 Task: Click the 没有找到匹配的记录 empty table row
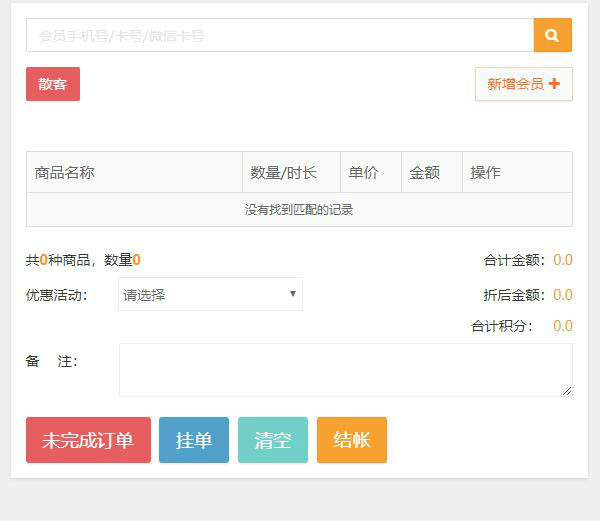[x=299, y=210]
